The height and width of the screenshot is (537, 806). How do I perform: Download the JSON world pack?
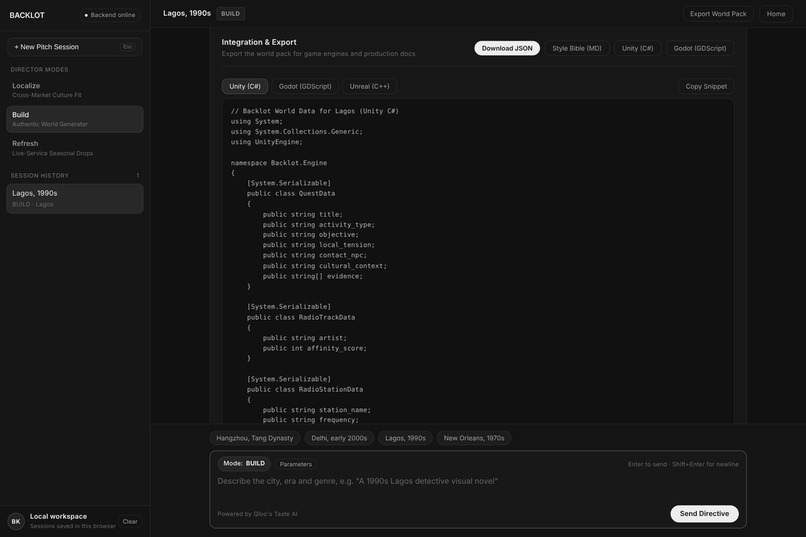tap(507, 48)
